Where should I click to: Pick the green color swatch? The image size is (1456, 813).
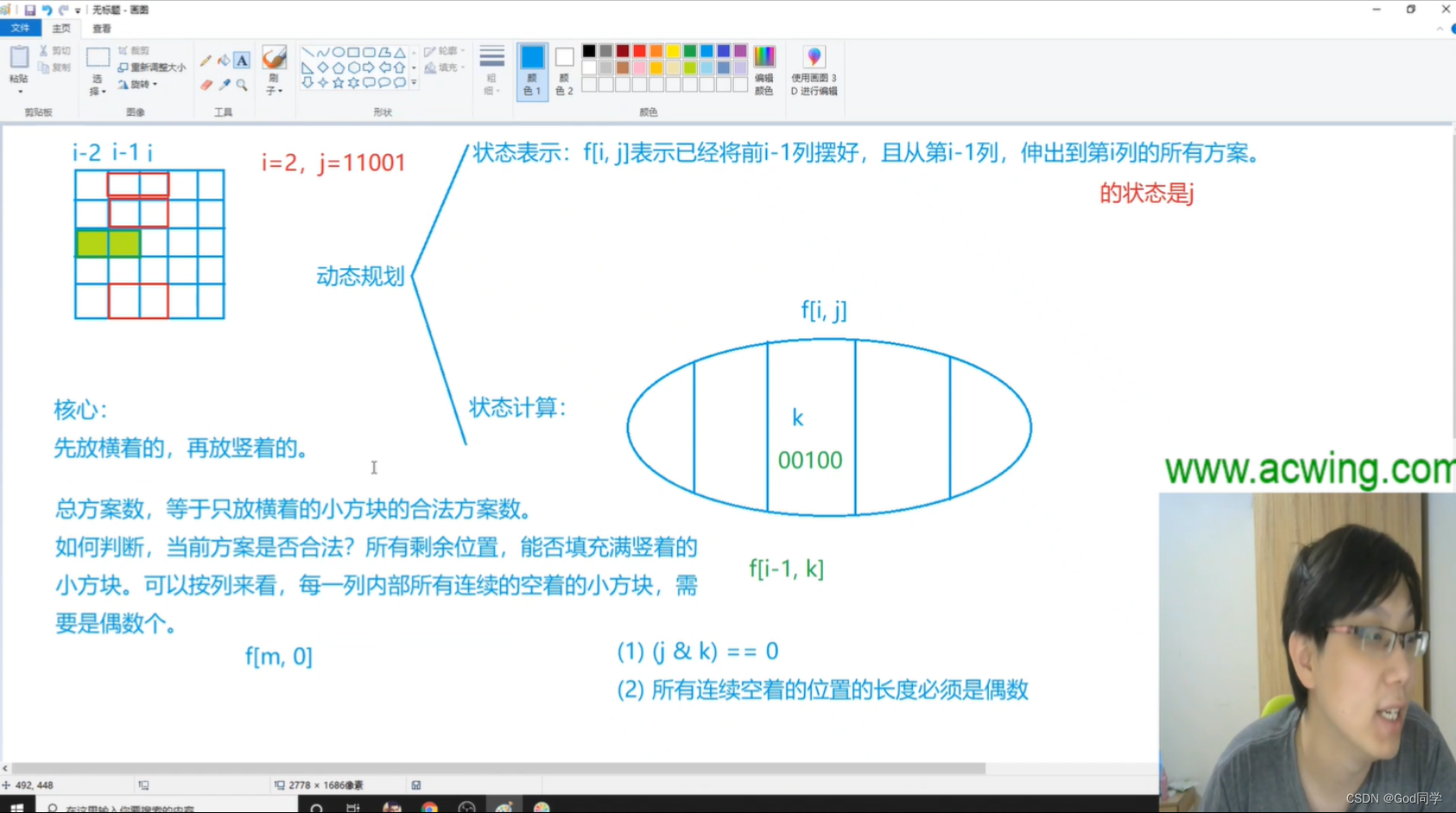[690, 51]
